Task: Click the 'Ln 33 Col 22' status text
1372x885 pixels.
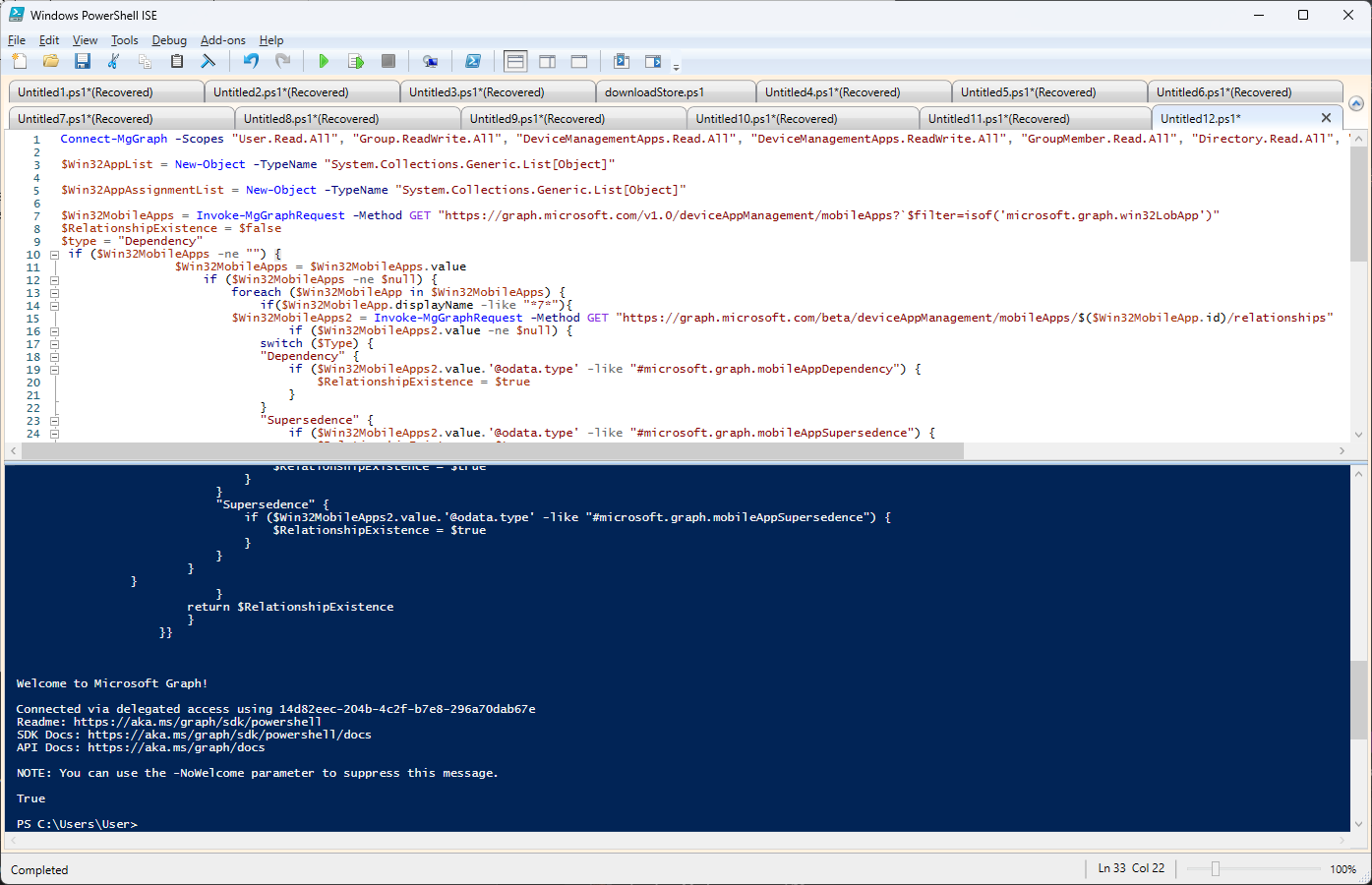Action: click(x=1131, y=868)
